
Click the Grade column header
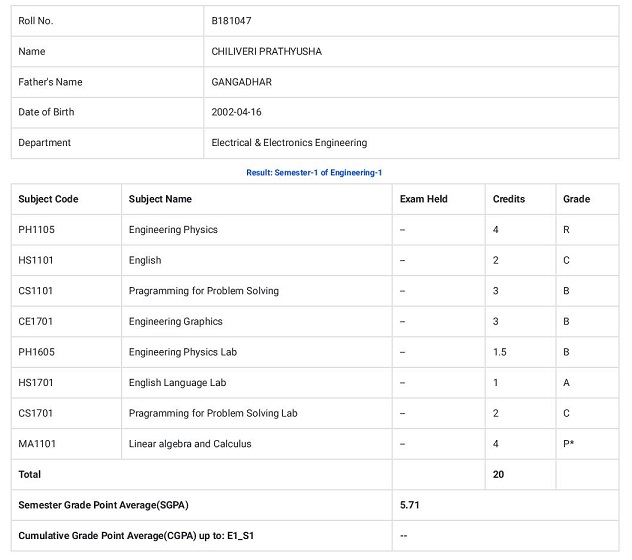pos(576,199)
